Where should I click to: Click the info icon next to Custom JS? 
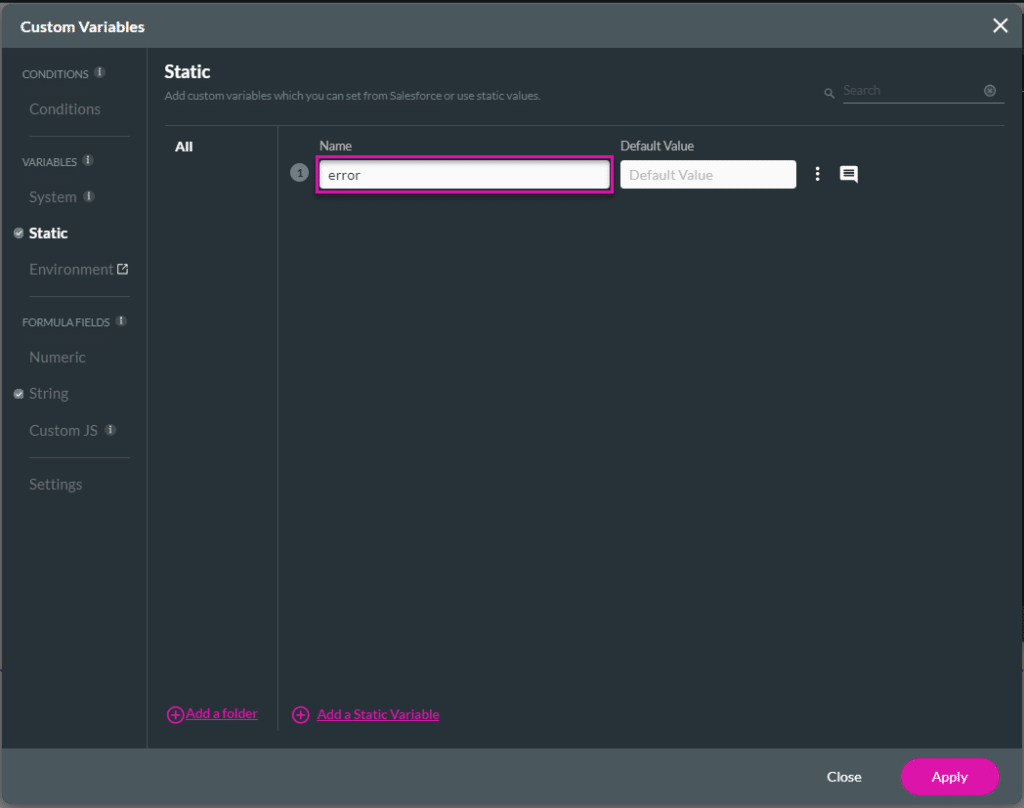pyautogui.click(x=110, y=430)
